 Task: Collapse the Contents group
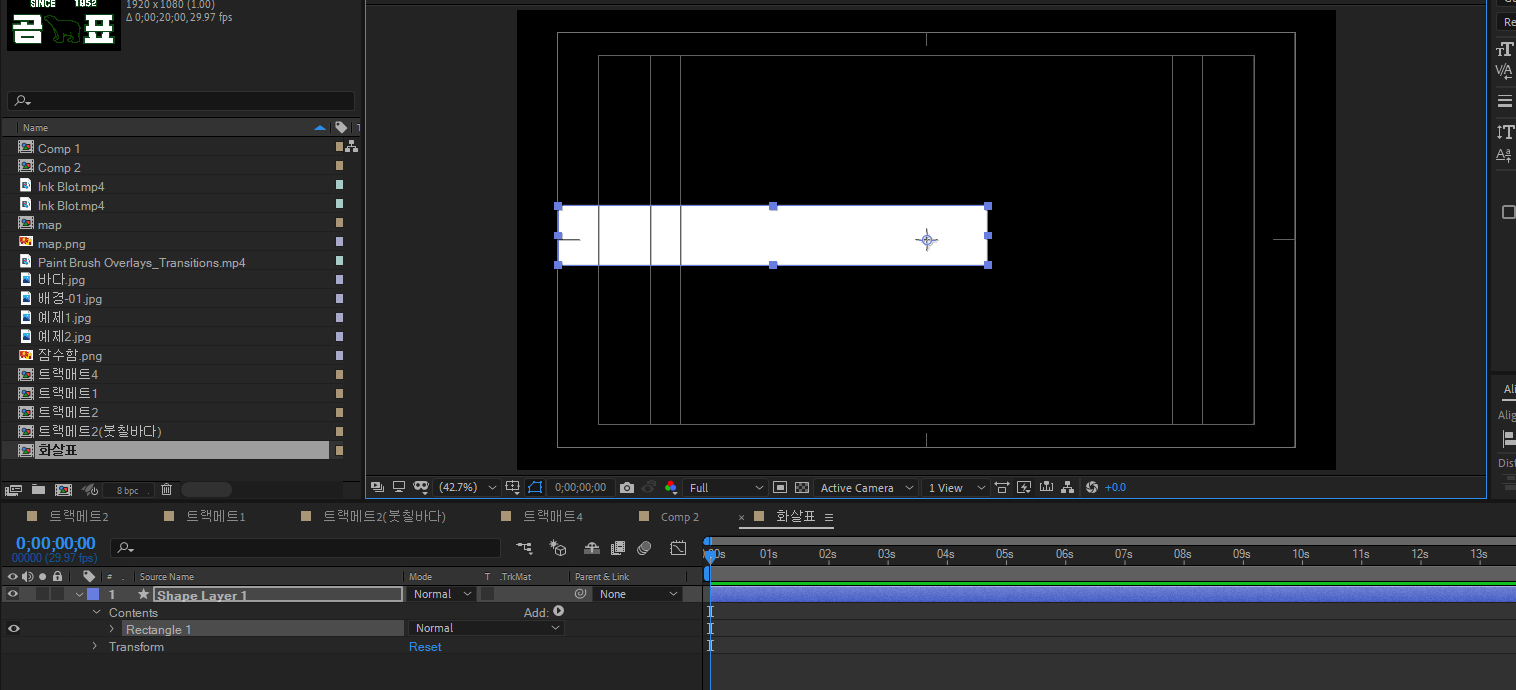pos(96,612)
